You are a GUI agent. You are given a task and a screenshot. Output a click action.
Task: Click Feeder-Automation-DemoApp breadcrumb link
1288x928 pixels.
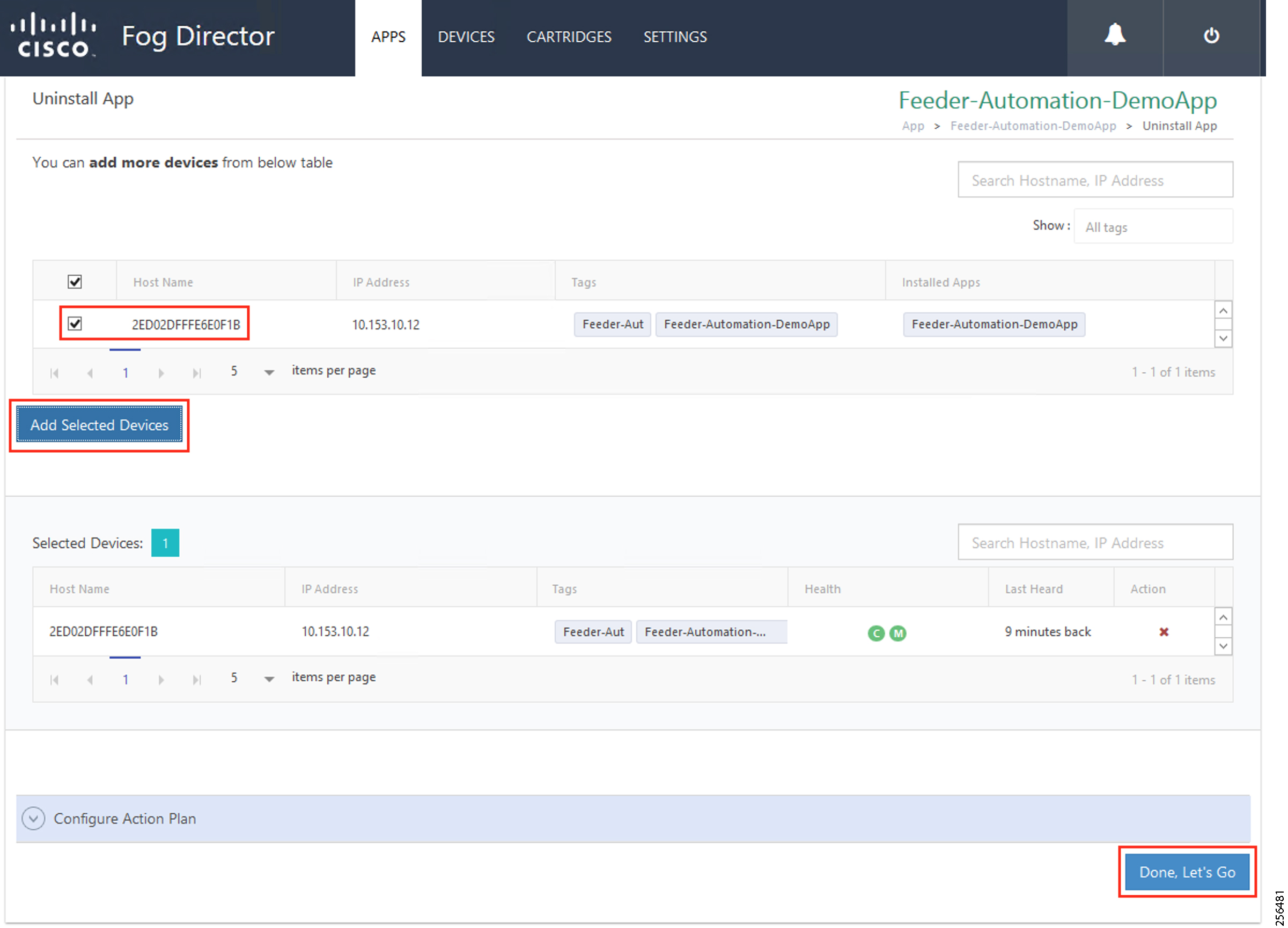[1033, 126]
